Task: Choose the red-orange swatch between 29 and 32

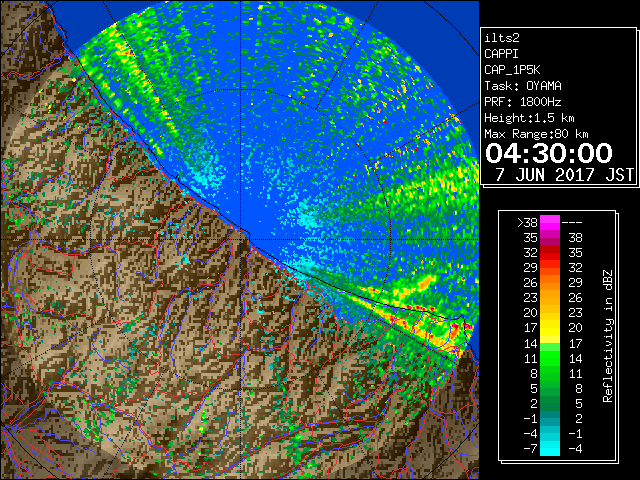Action: coord(550,268)
